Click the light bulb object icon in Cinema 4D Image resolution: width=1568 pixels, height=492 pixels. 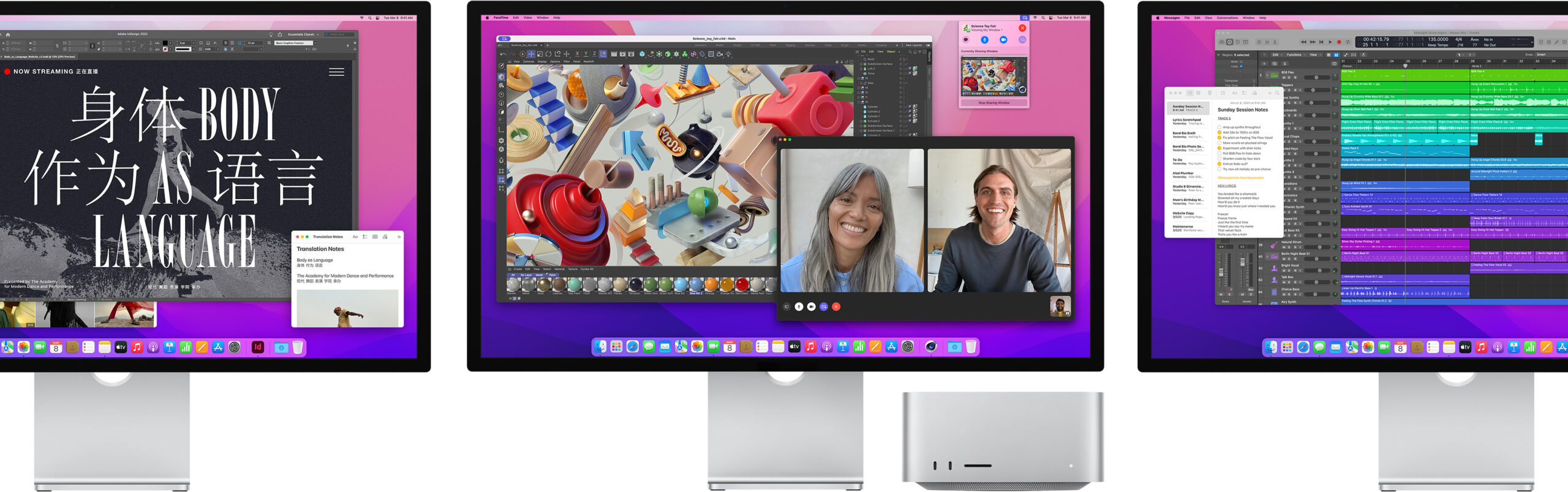point(728,54)
